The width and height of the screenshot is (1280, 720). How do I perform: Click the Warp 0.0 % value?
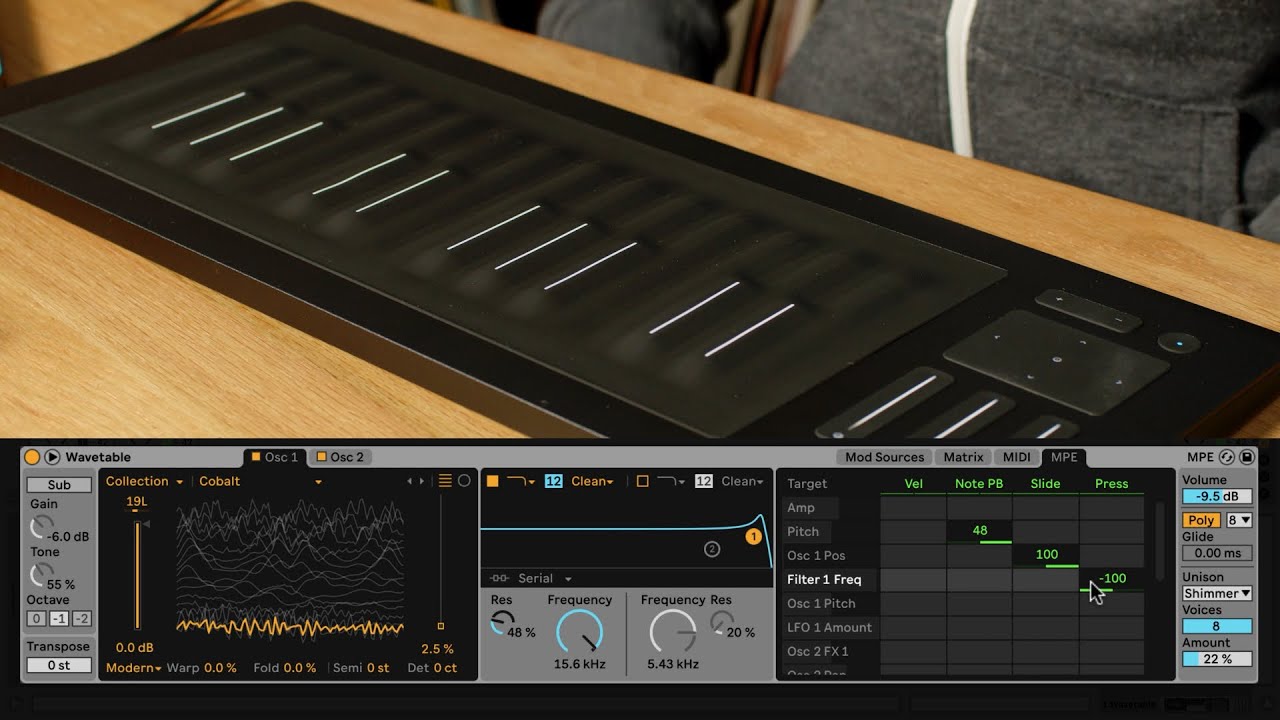click(218, 668)
